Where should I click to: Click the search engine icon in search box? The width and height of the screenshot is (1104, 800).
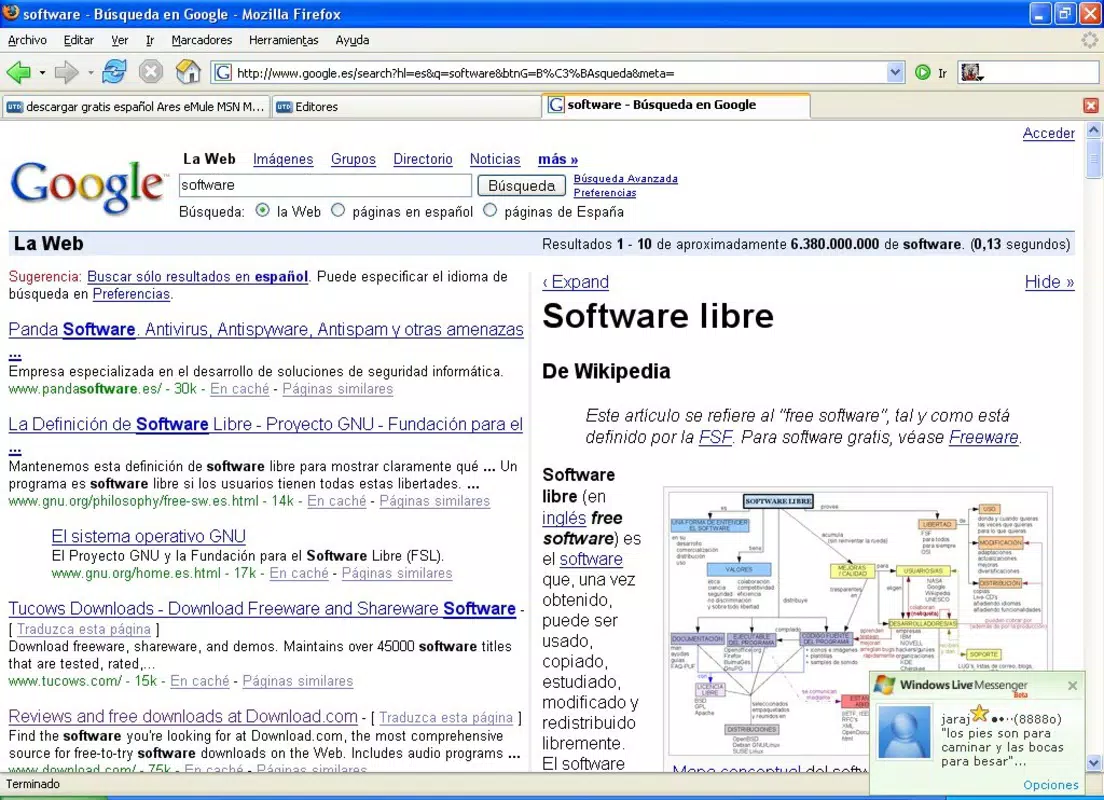point(972,73)
